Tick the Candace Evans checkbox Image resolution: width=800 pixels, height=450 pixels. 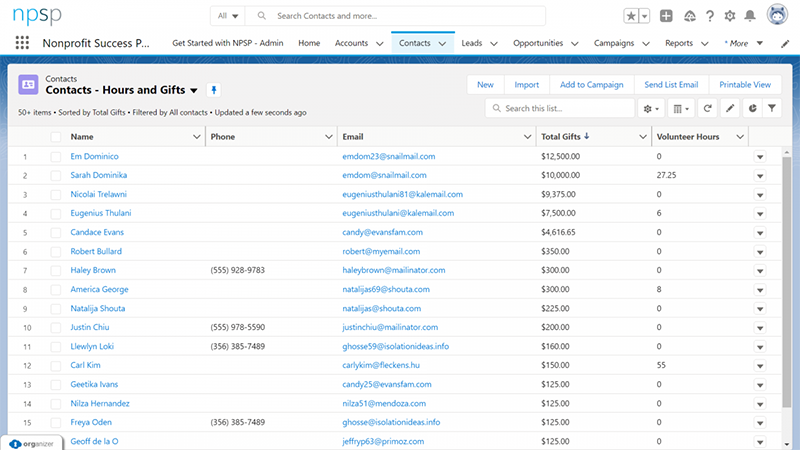(x=56, y=233)
